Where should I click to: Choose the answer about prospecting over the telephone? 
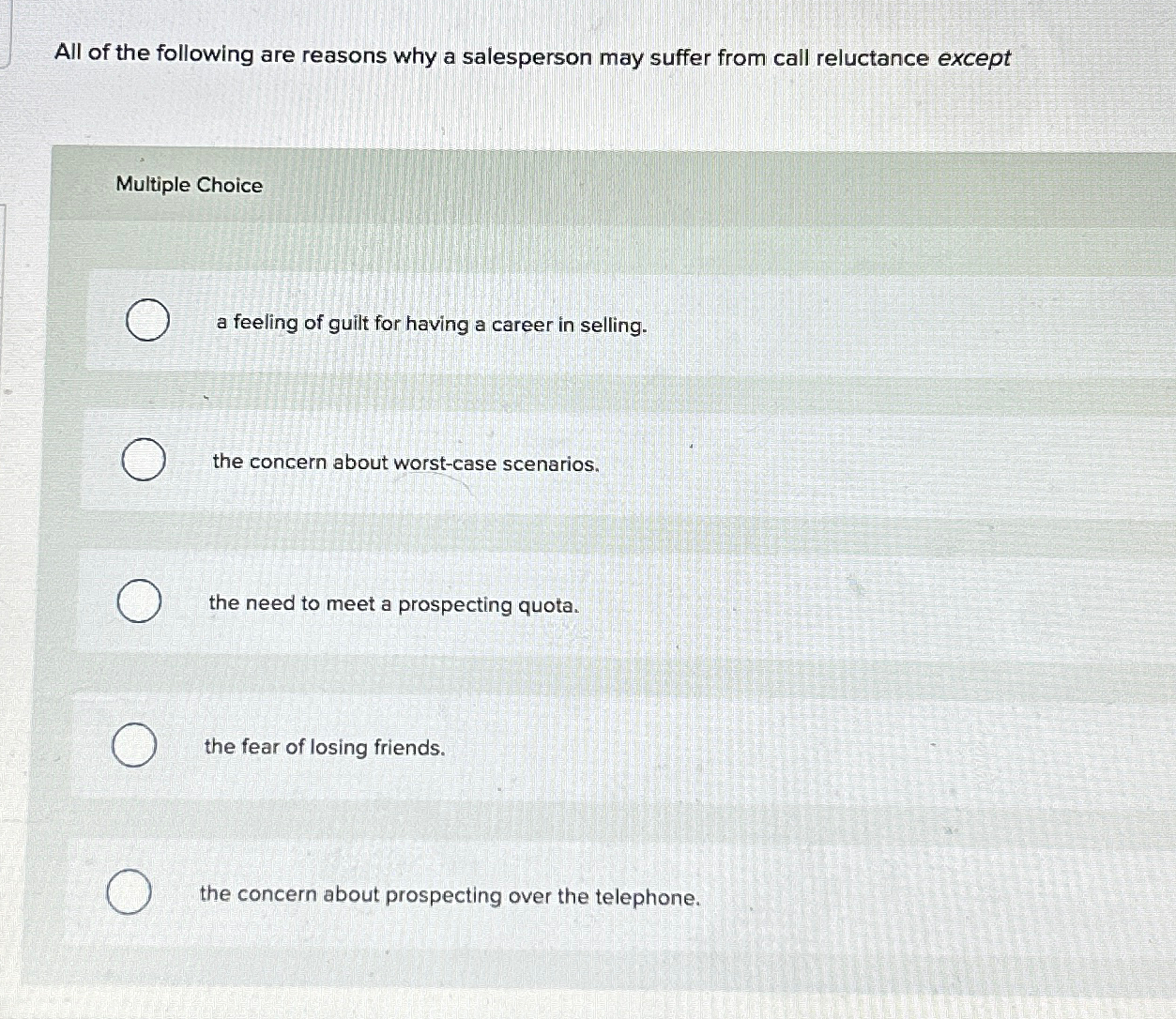point(451,897)
